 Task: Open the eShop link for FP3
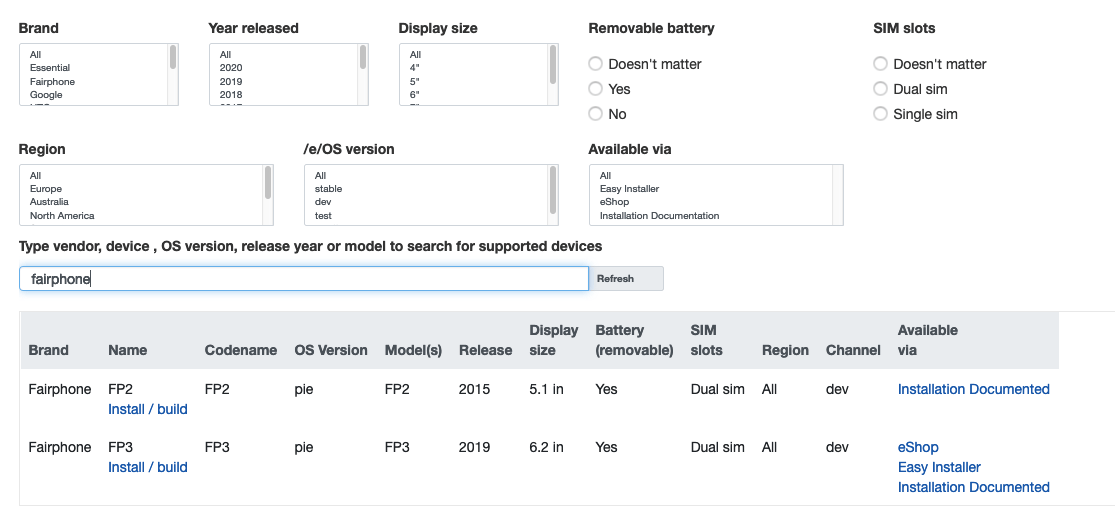point(918,447)
